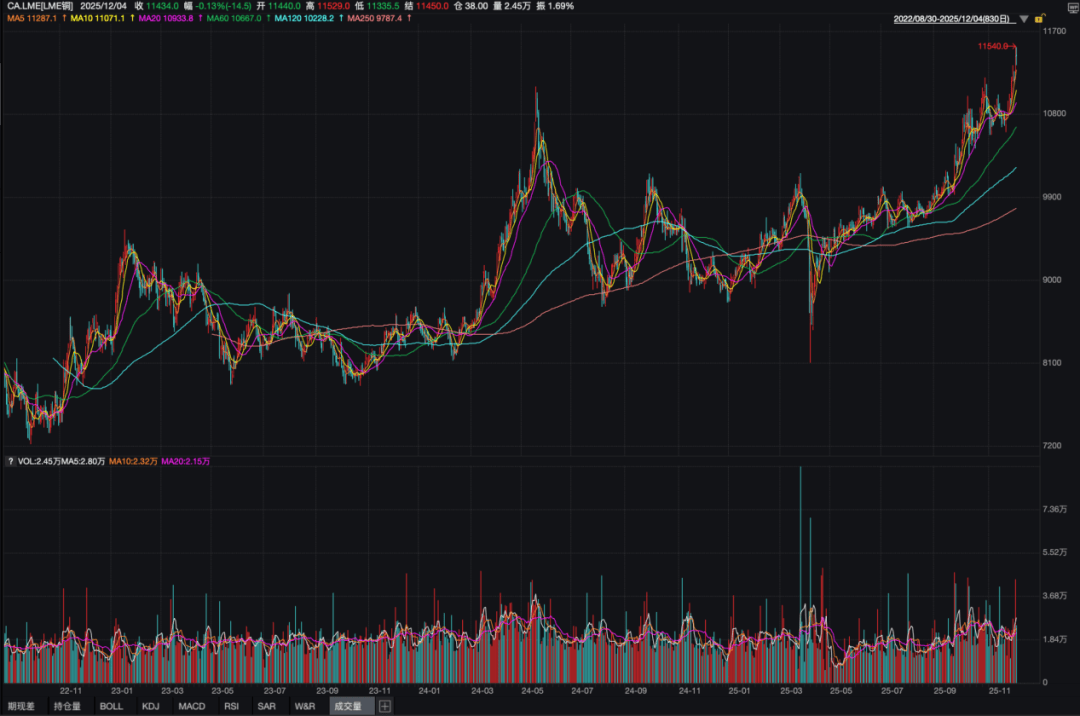The height and width of the screenshot is (716, 1080).
Task: Click the 11540.0 high price marker
Action: 993,47
